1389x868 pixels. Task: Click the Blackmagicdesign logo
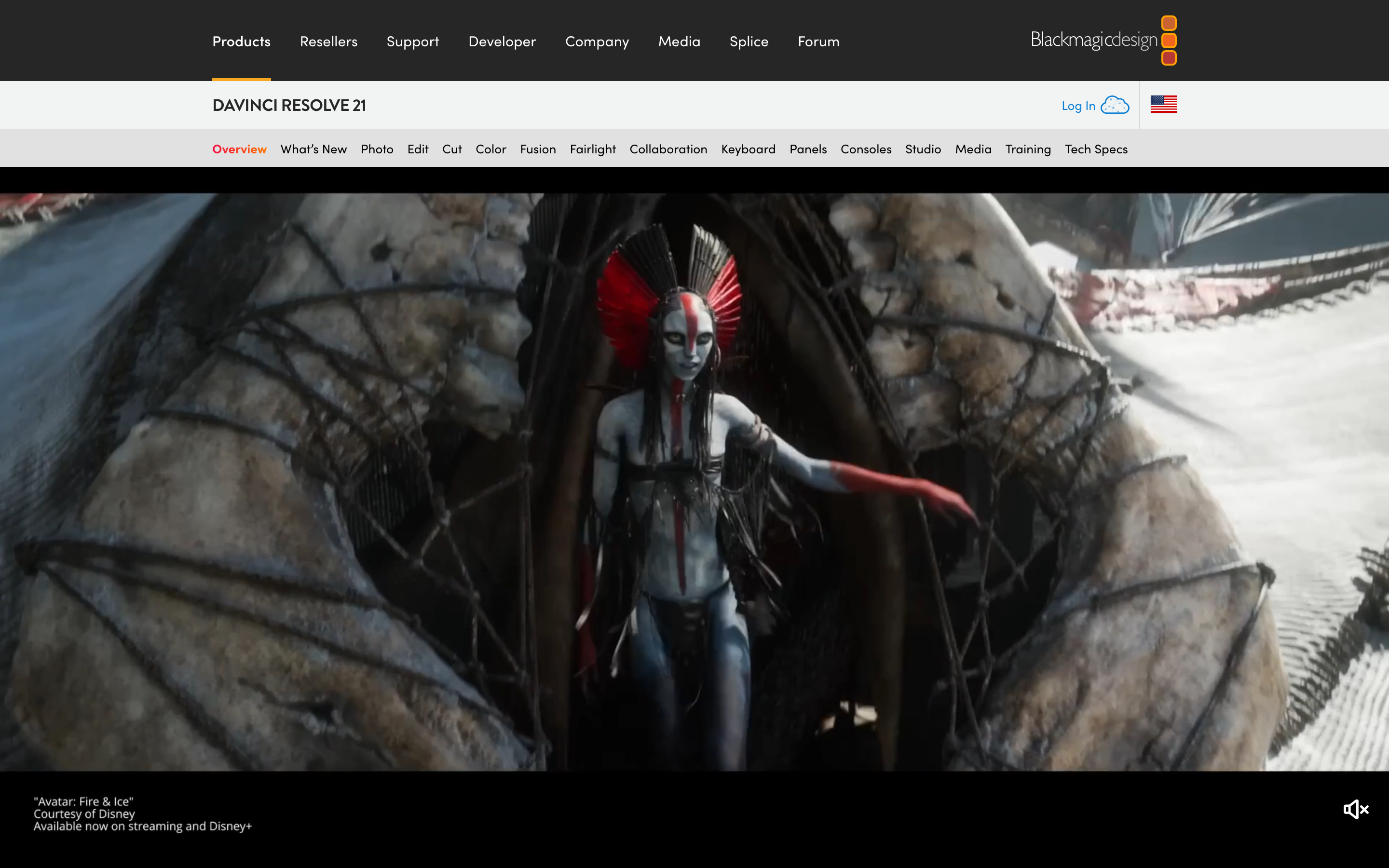pyautogui.click(x=1103, y=40)
